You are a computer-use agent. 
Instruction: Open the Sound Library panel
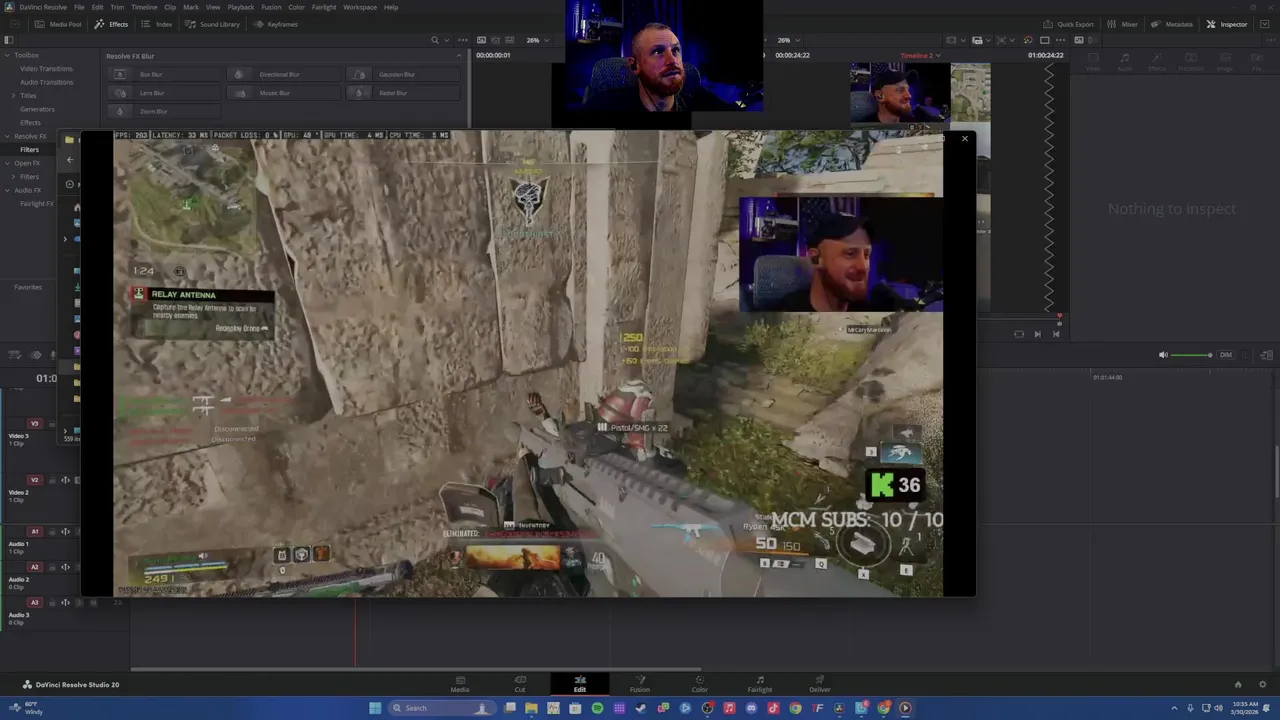point(212,24)
